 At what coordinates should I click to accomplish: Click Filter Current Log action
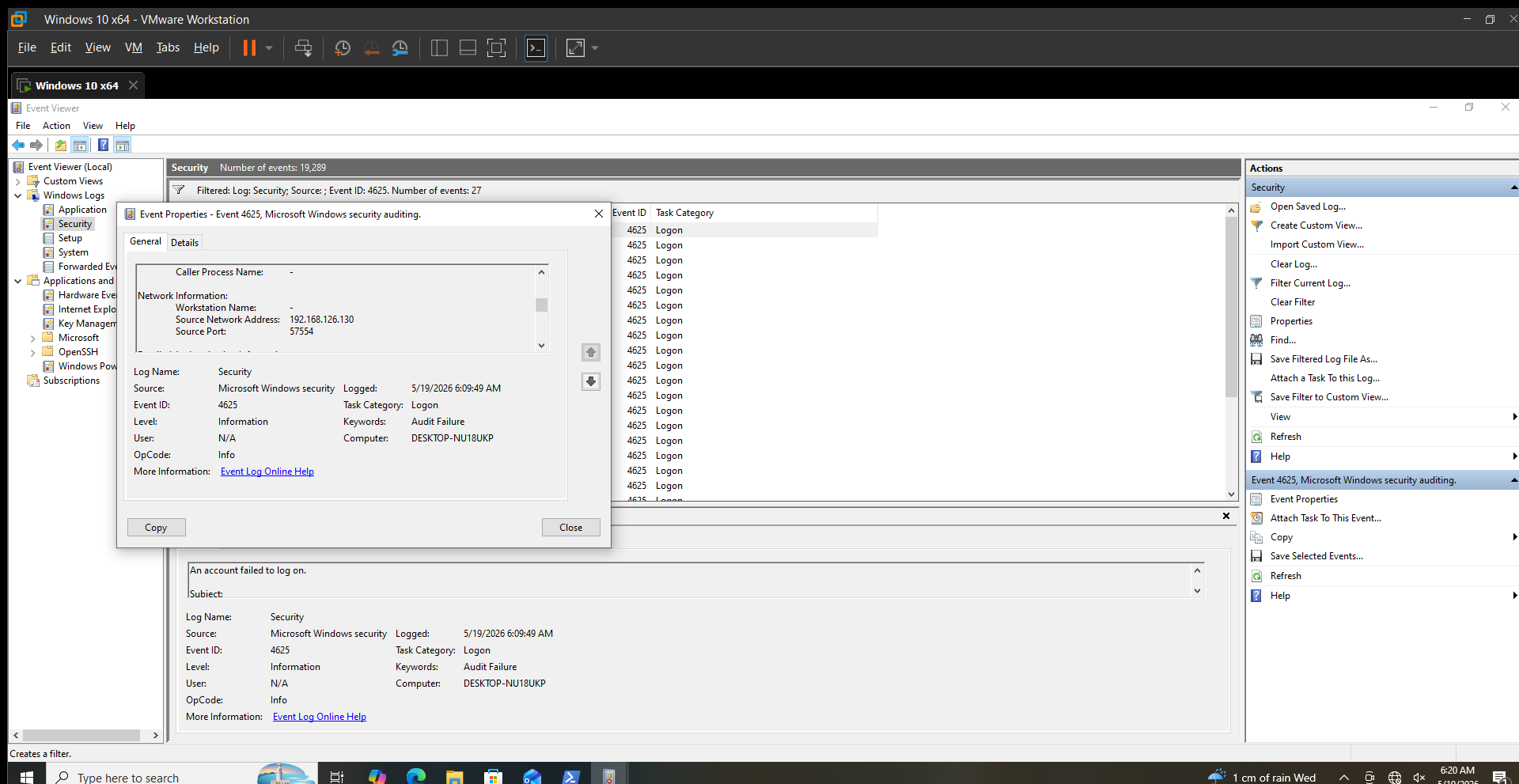click(x=1310, y=283)
